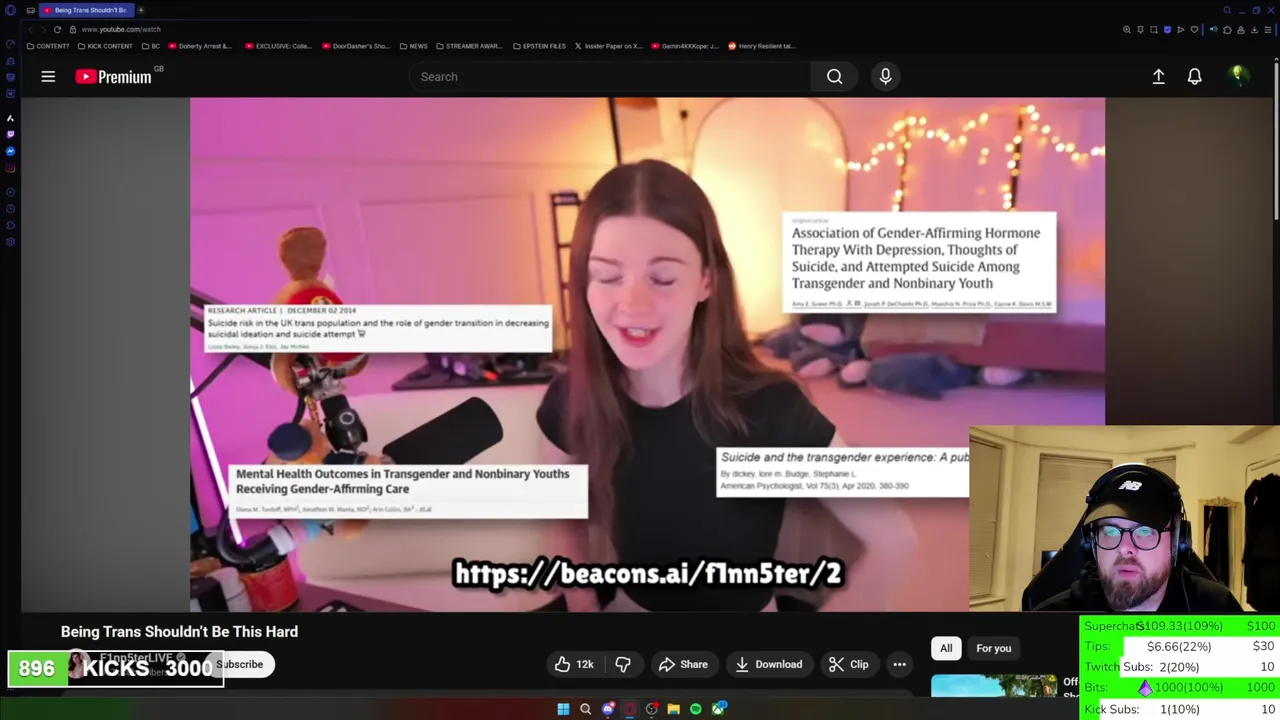Open a new browser tab
This screenshot has width=1280, height=720.
141,10
